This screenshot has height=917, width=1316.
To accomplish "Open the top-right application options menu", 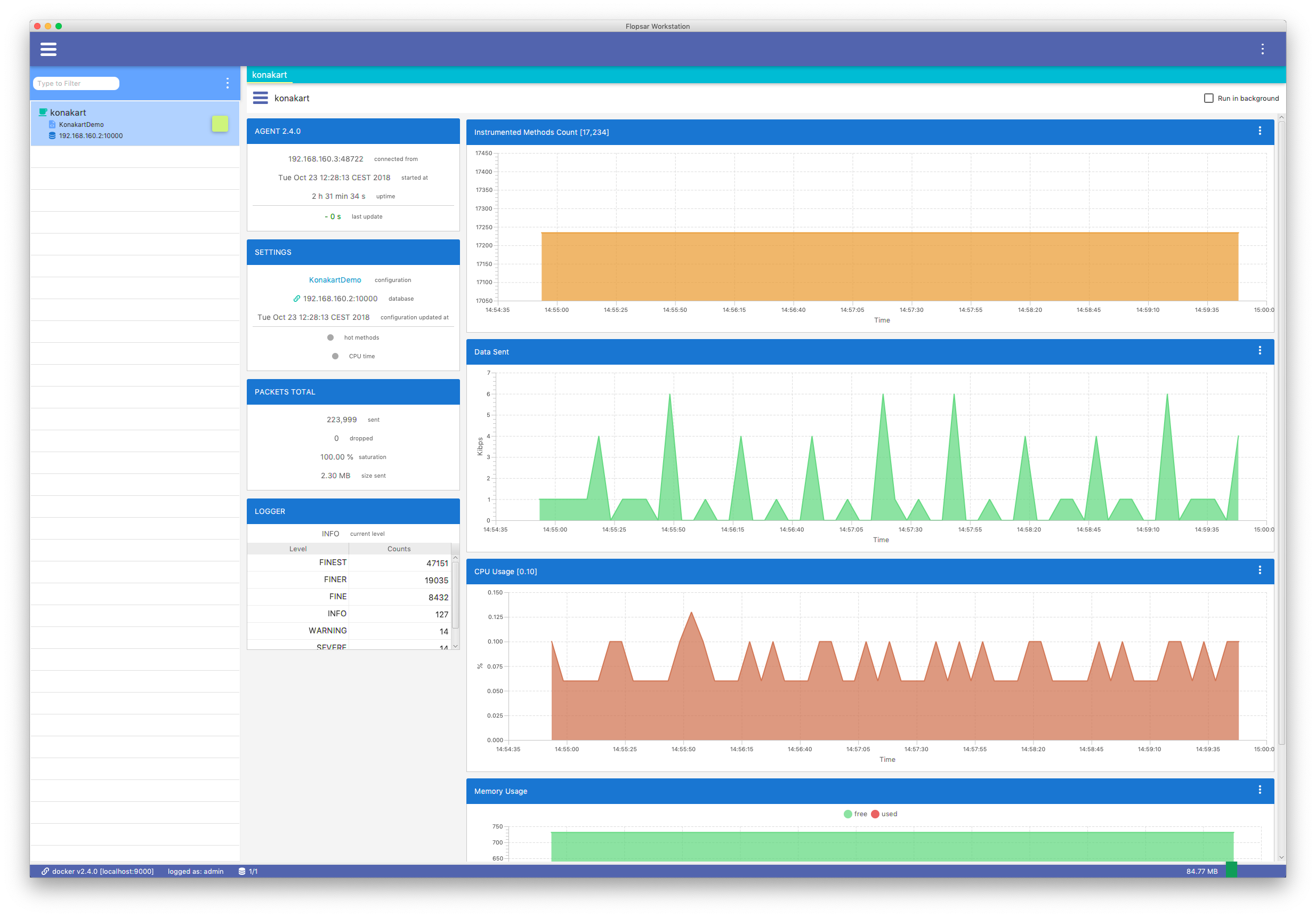I will (x=1262, y=50).
